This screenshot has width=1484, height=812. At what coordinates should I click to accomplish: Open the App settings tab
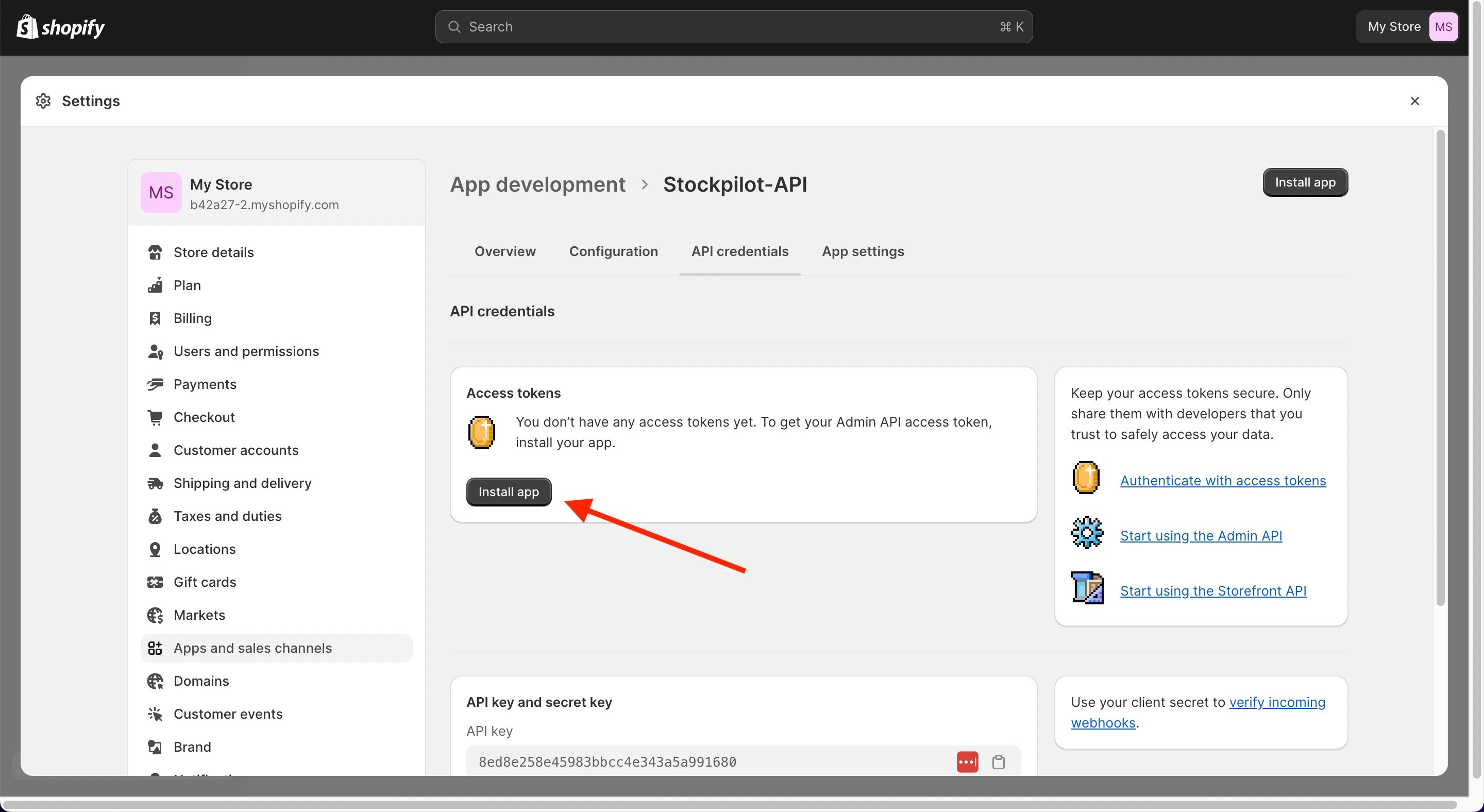(x=863, y=251)
